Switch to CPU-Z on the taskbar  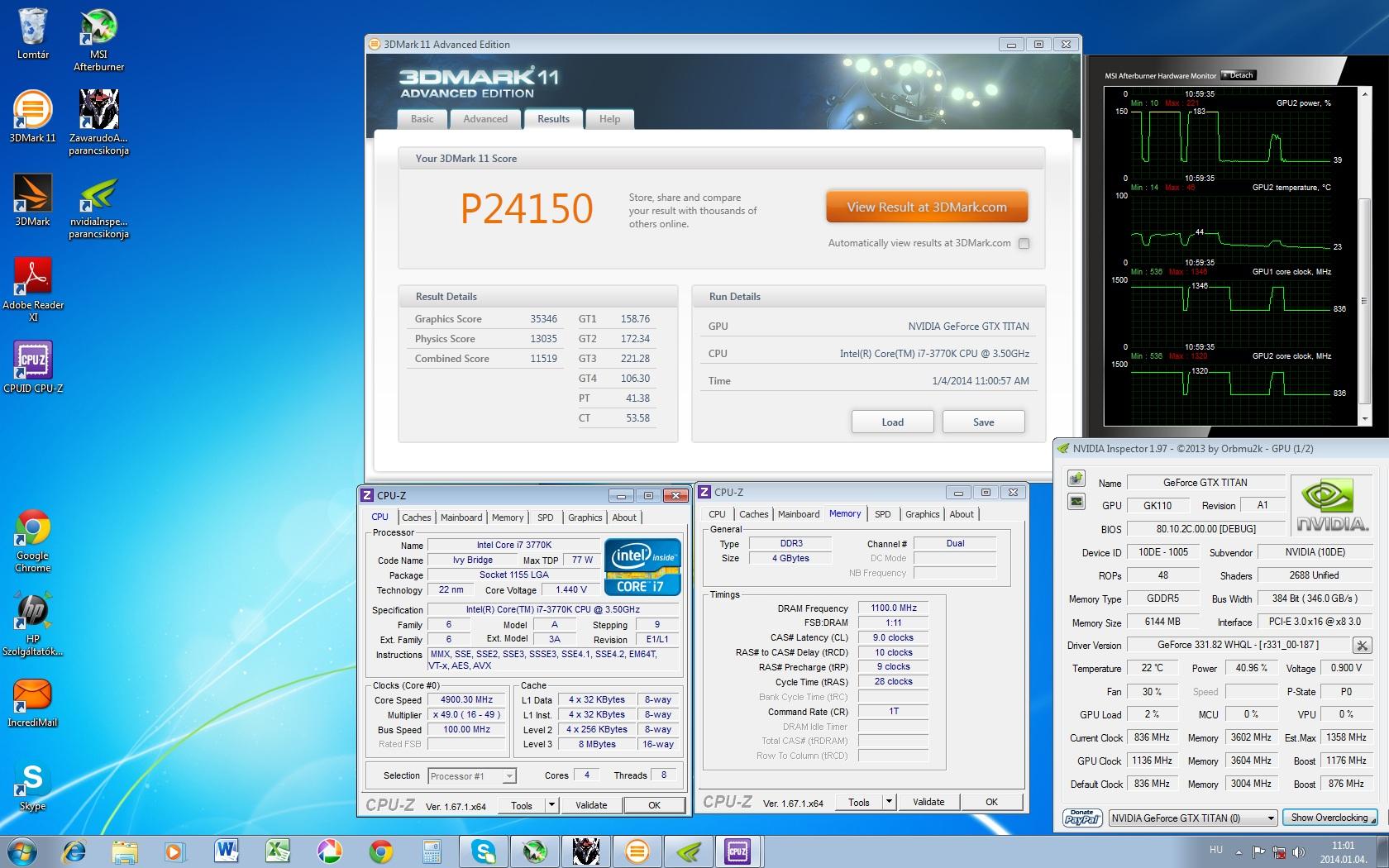737,851
